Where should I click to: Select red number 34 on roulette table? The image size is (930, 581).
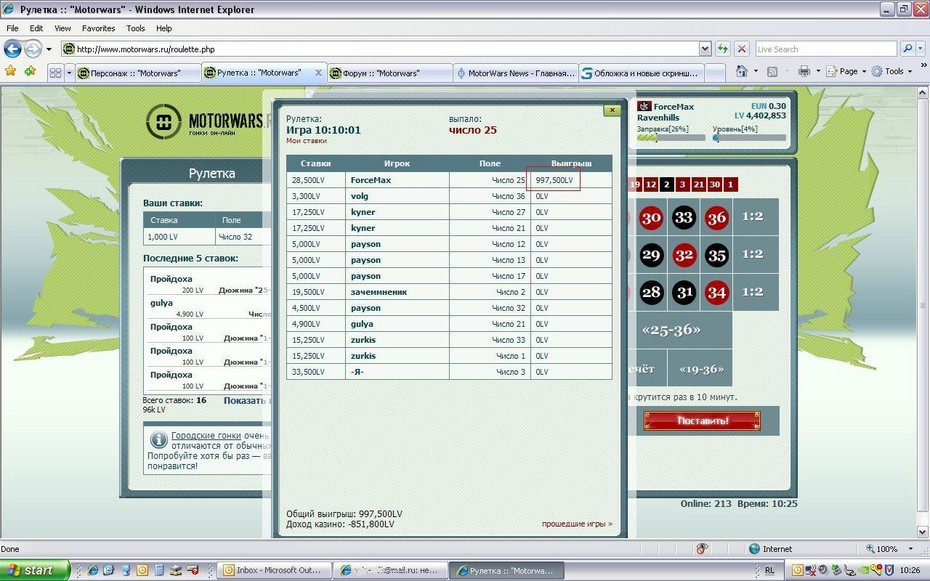coord(716,292)
